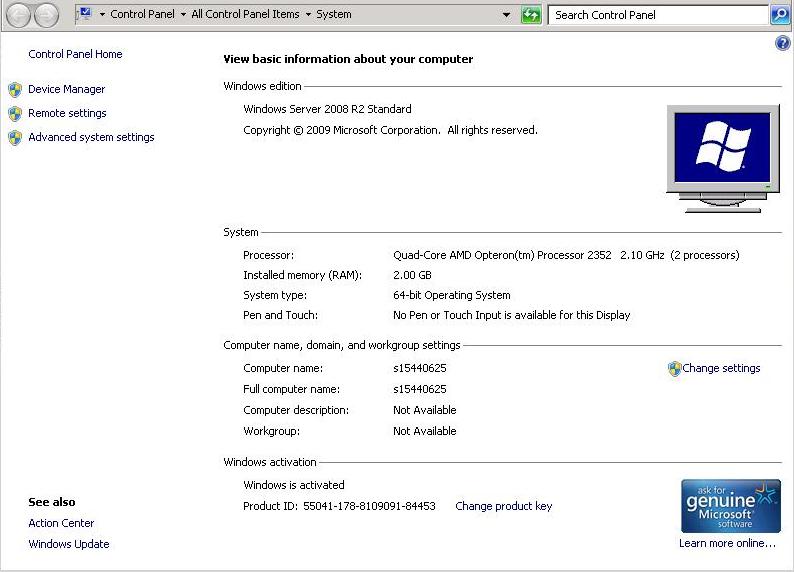This screenshot has height=572, width=794.
Task: Open help via the blue question mark
Action: pos(783,44)
